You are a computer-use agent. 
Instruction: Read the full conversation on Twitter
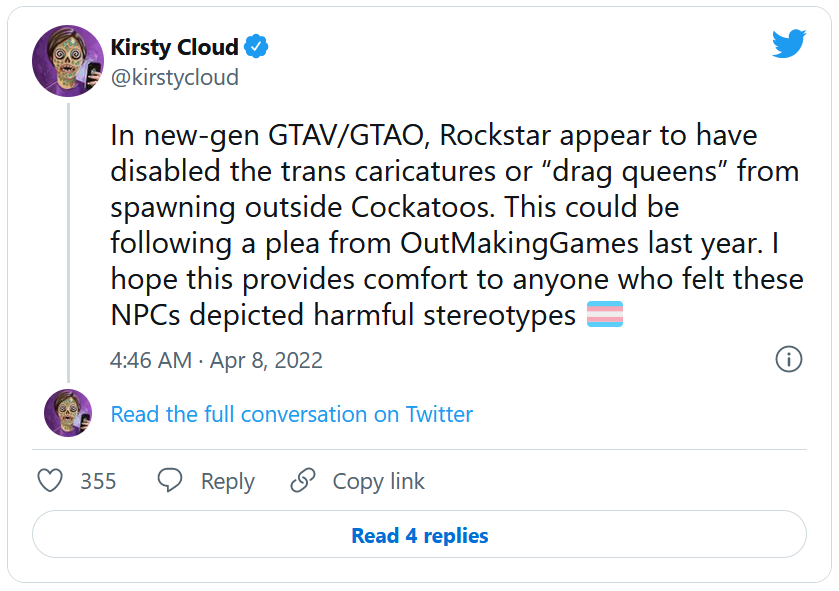(291, 414)
